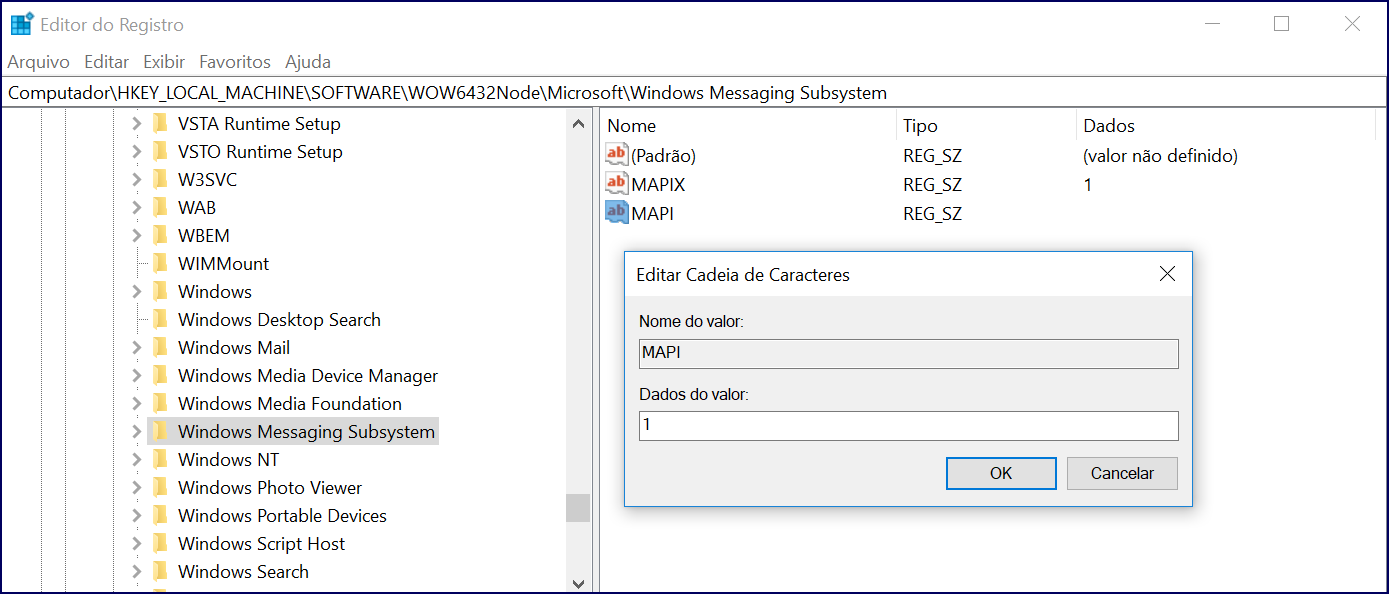
Task: Click the Registry Editor app icon in title bar
Action: 22,24
